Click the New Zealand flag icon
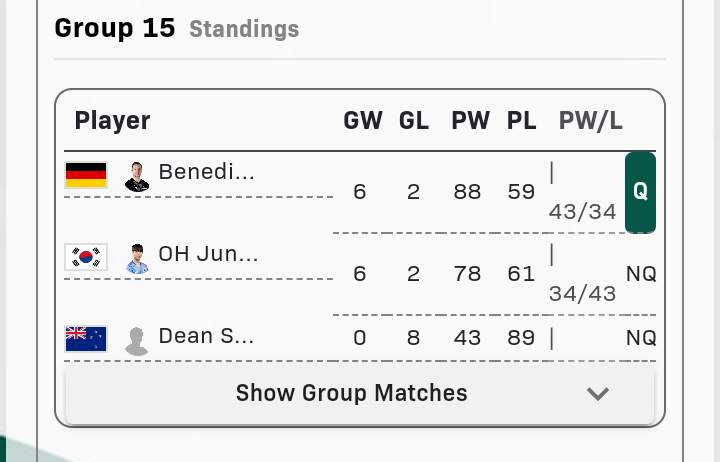Viewport: 720px width, 462px height. tap(86, 338)
